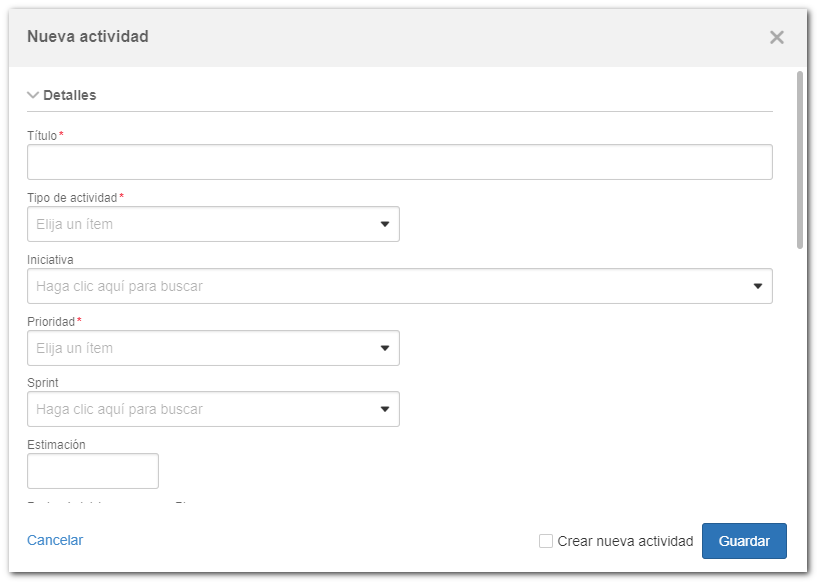Click the Nueva actividad dialog title

pyautogui.click(x=88, y=36)
